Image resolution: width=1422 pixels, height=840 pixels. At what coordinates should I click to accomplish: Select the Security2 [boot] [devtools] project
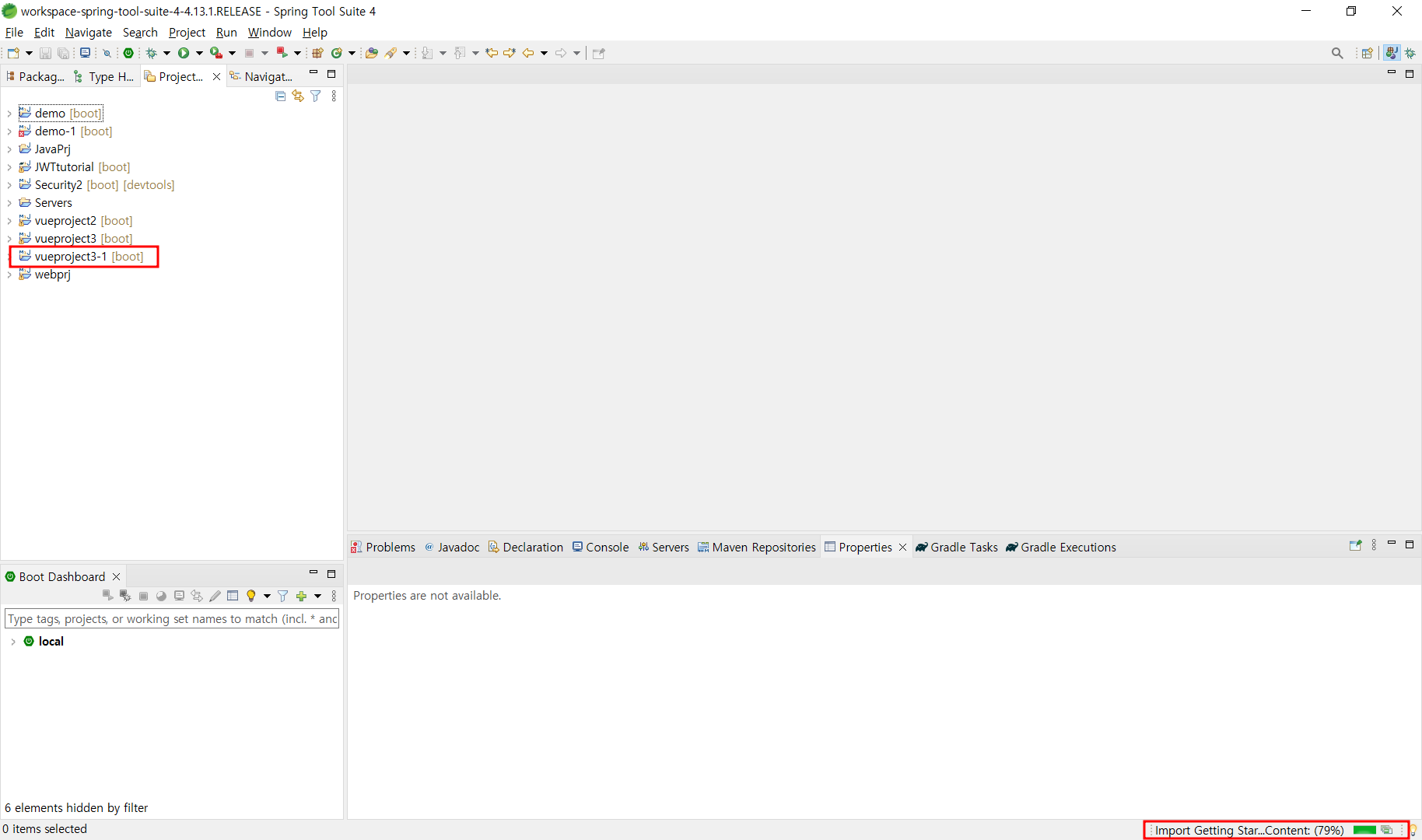coord(97,185)
